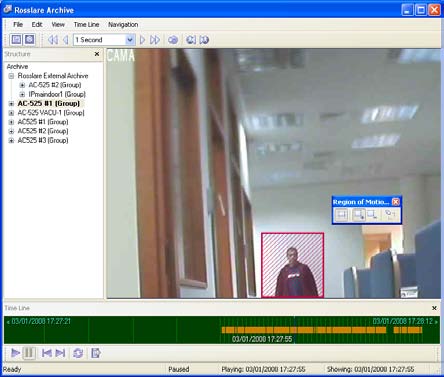Select AC-525 VACU-1 (Group) tree item

coord(51,113)
